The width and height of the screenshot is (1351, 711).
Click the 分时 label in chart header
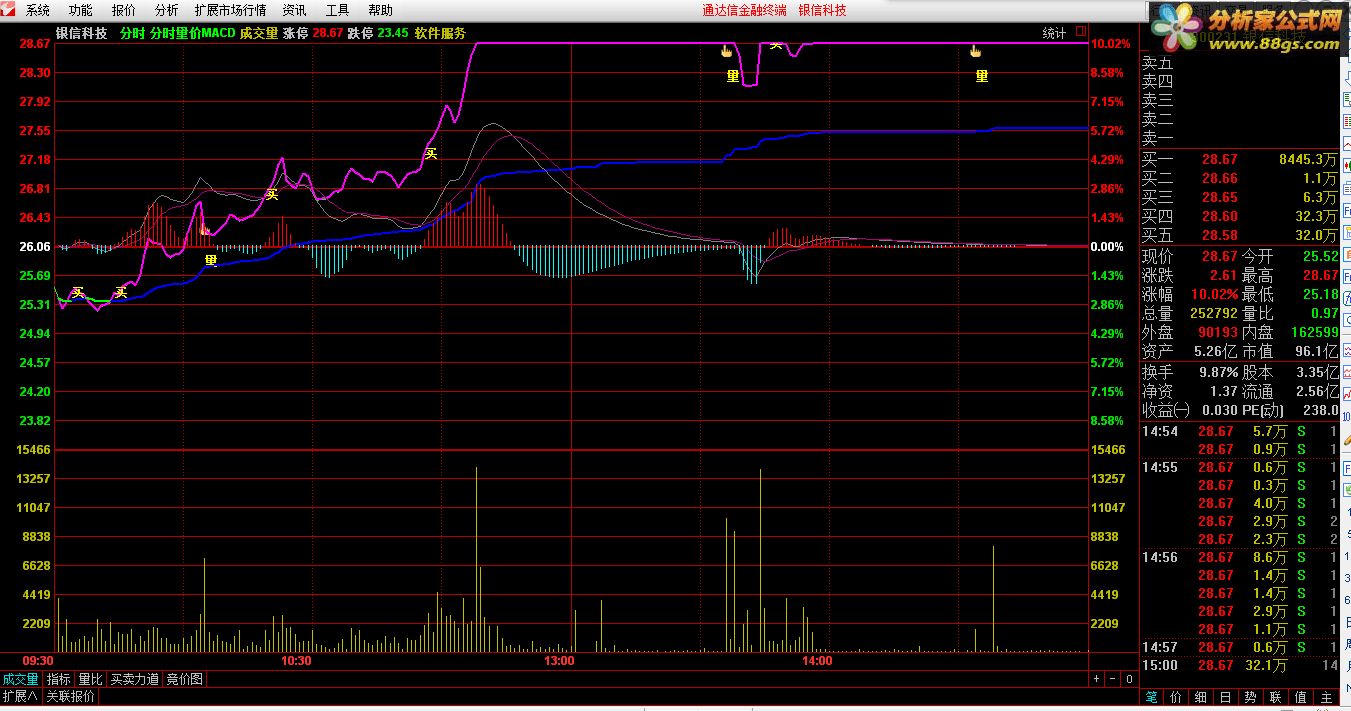coord(132,33)
